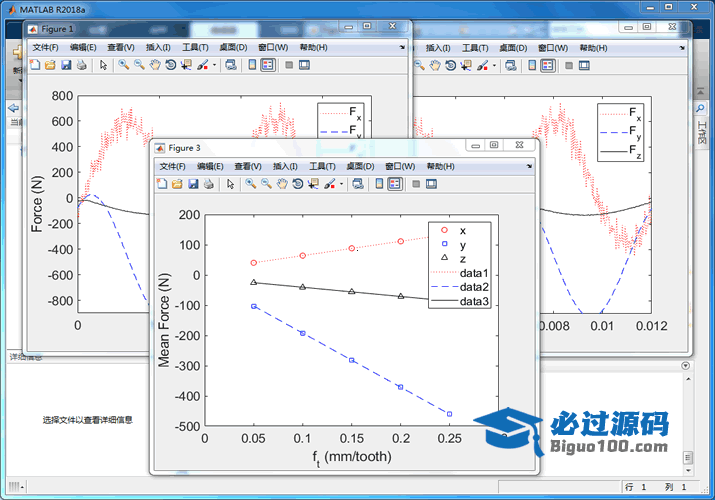Activate Zoom Out tool in Figure 1
The height and width of the screenshot is (500, 715).
[140, 65]
